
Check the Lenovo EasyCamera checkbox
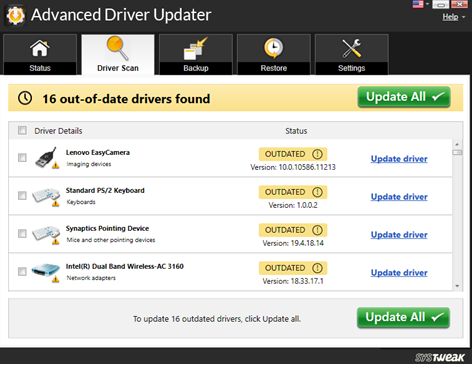(22, 157)
